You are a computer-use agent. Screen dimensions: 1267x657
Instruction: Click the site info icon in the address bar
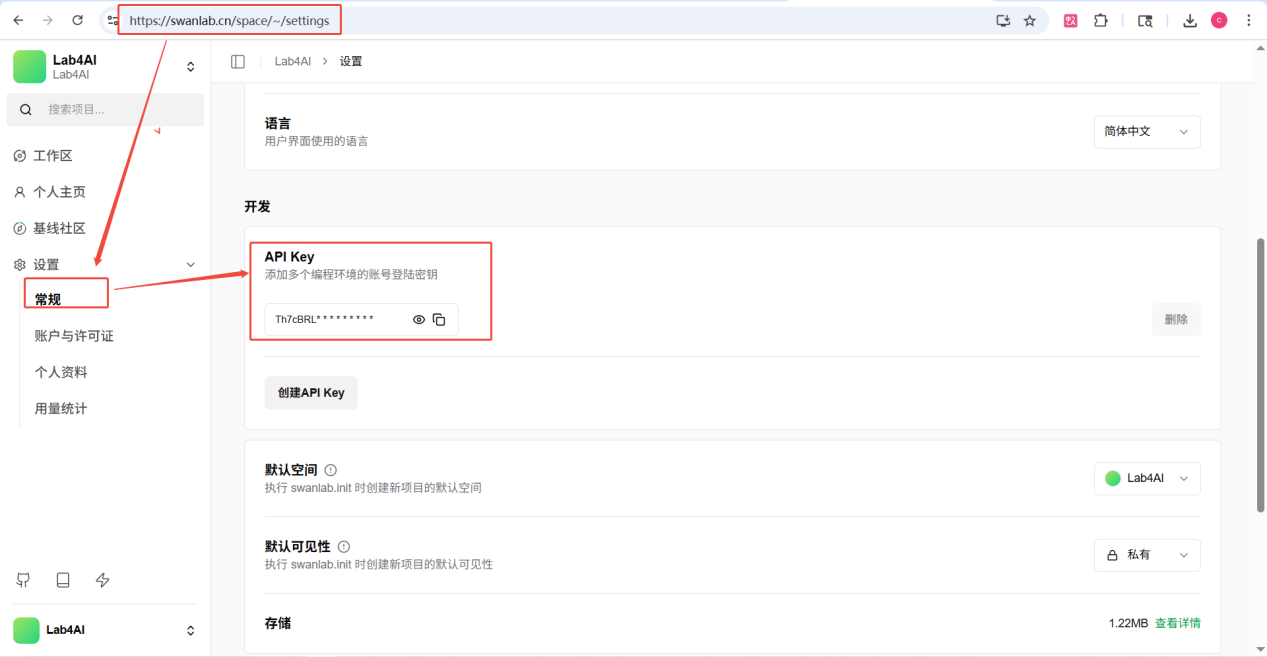click(112, 20)
